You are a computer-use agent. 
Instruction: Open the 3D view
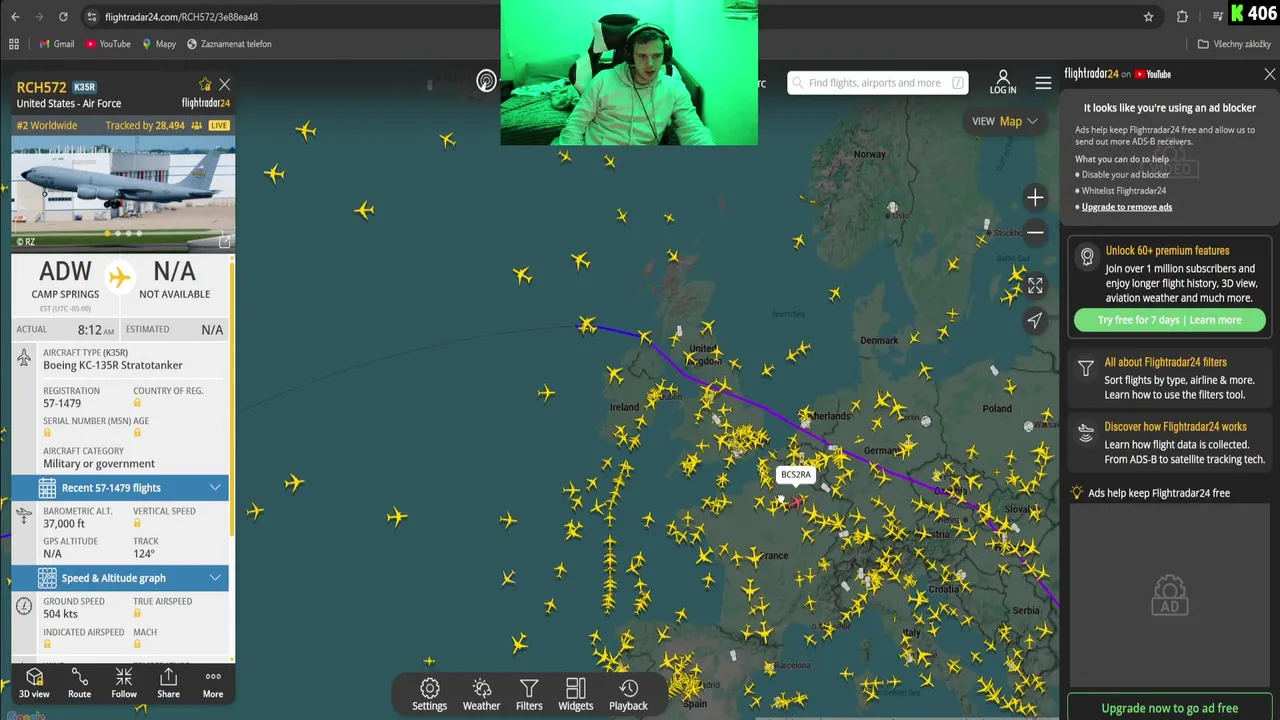34,684
